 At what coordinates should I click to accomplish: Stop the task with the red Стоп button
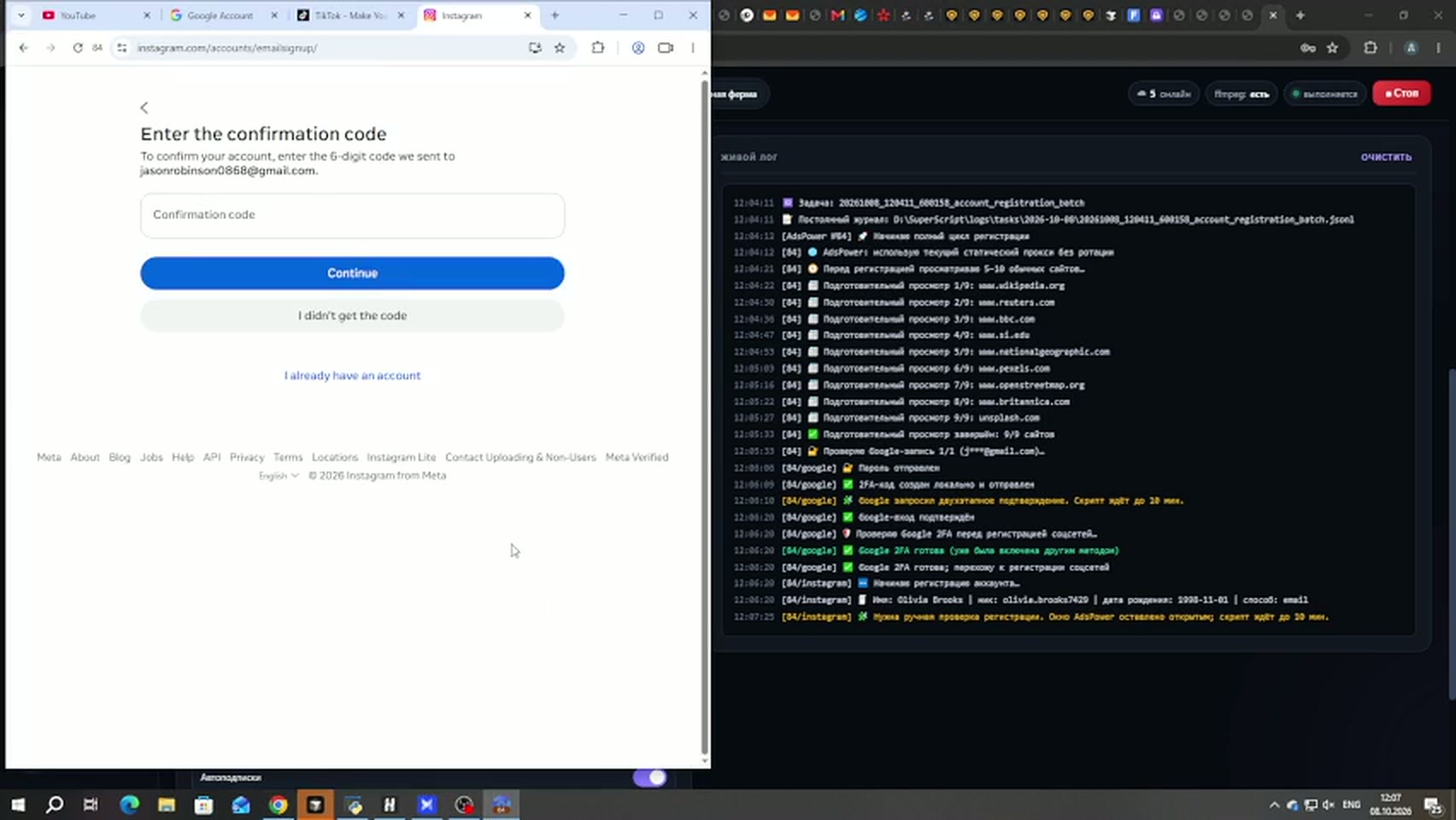pyautogui.click(x=1402, y=93)
